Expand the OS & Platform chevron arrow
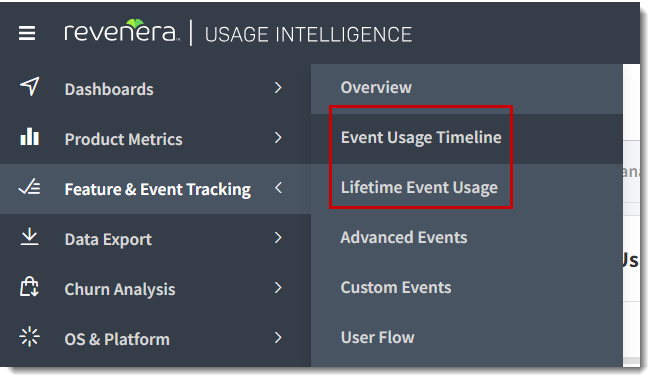Viewport: 655px width, 382px height. (x=278, y=338)
